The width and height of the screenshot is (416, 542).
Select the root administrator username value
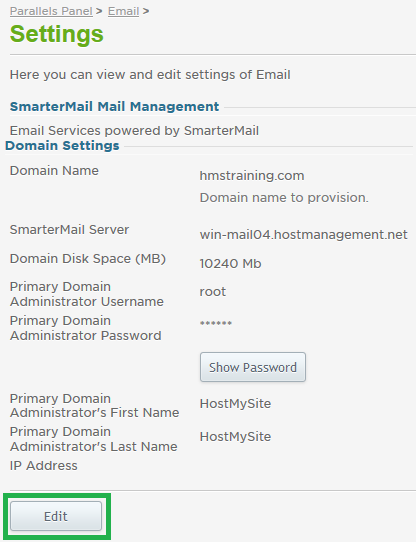(213, 292)
